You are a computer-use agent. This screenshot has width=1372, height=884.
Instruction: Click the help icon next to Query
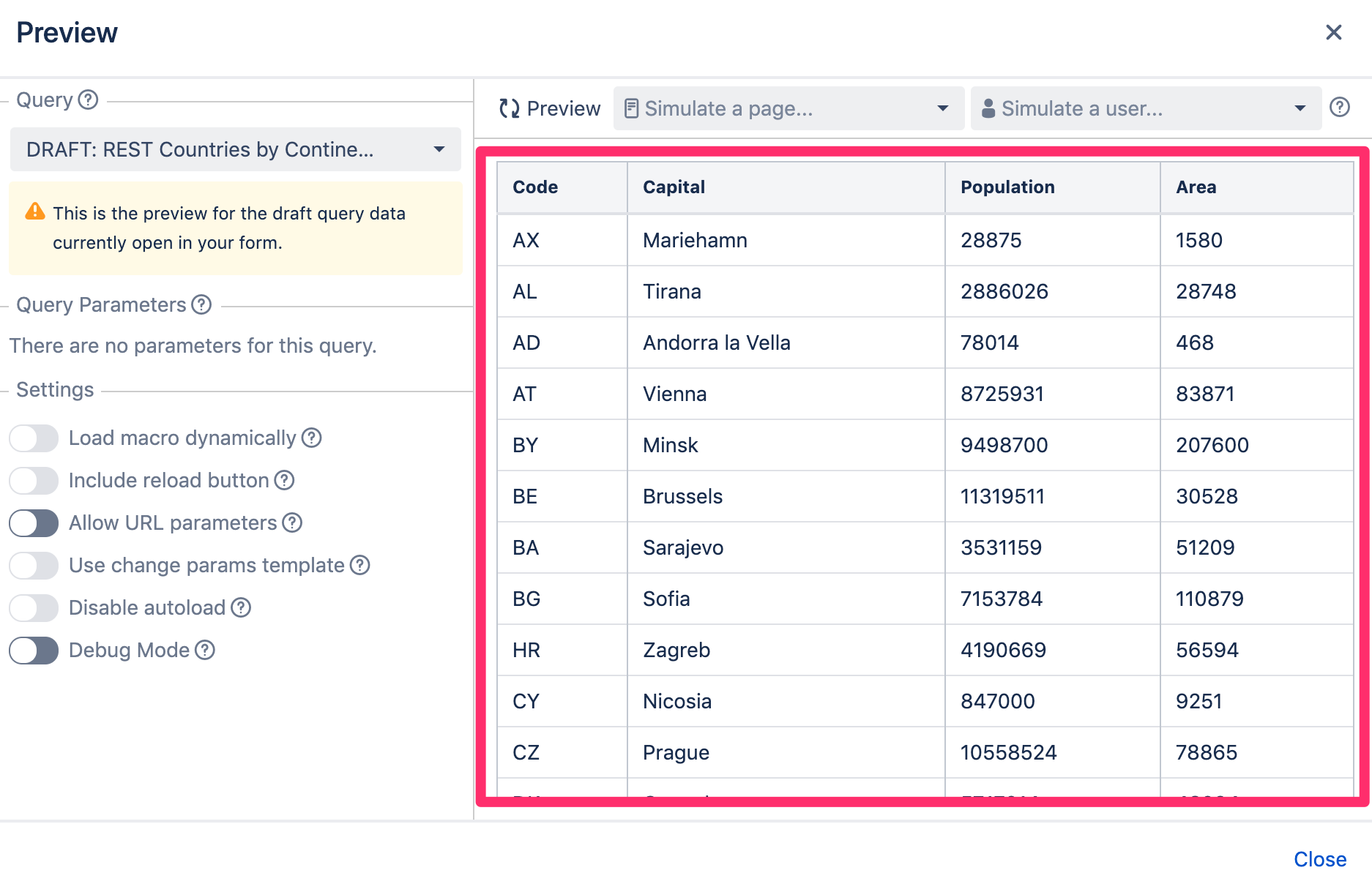pos(88,100)
